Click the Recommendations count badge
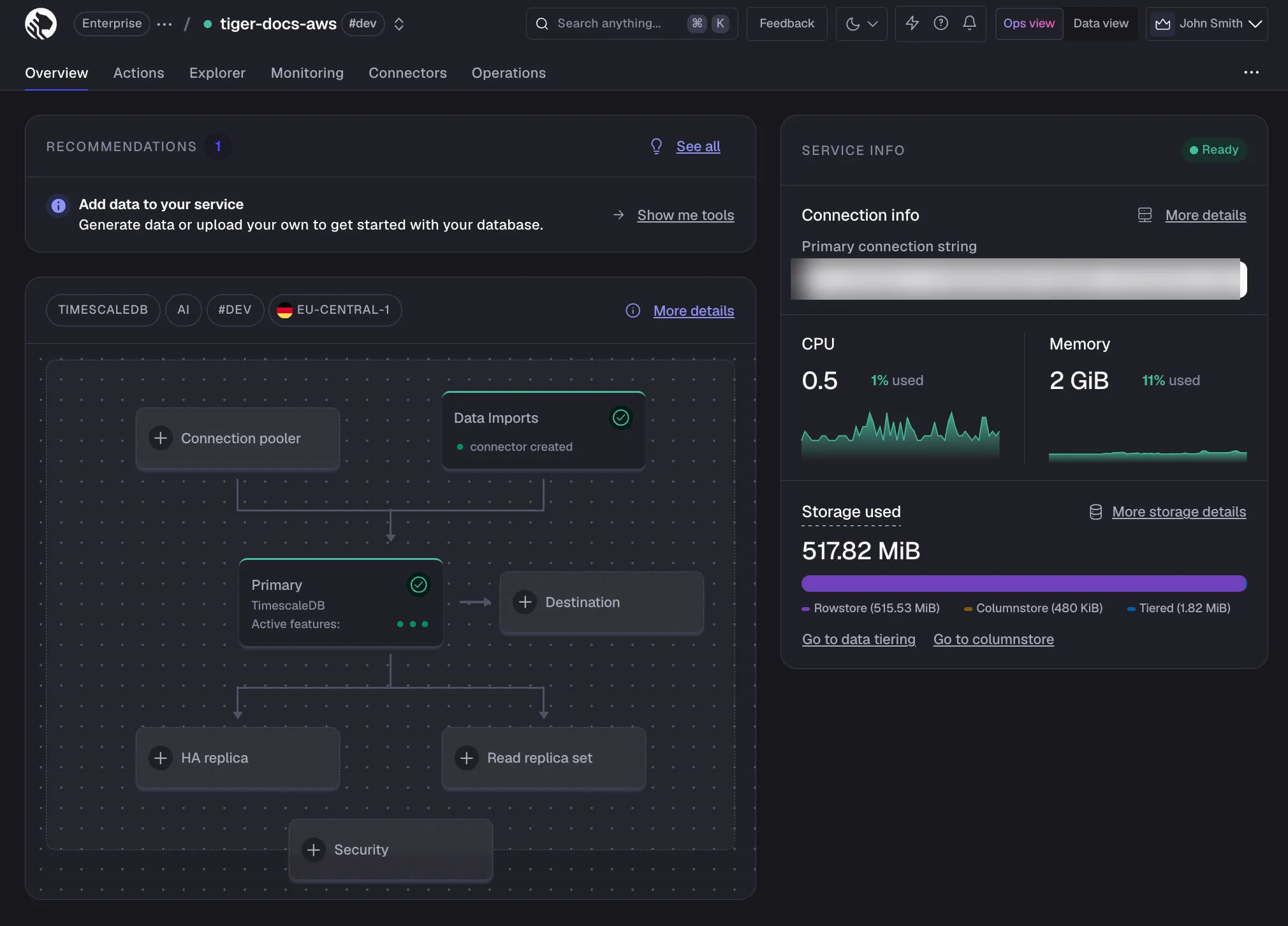Screen dimensions: 1288x926 (x=218, y=147)
